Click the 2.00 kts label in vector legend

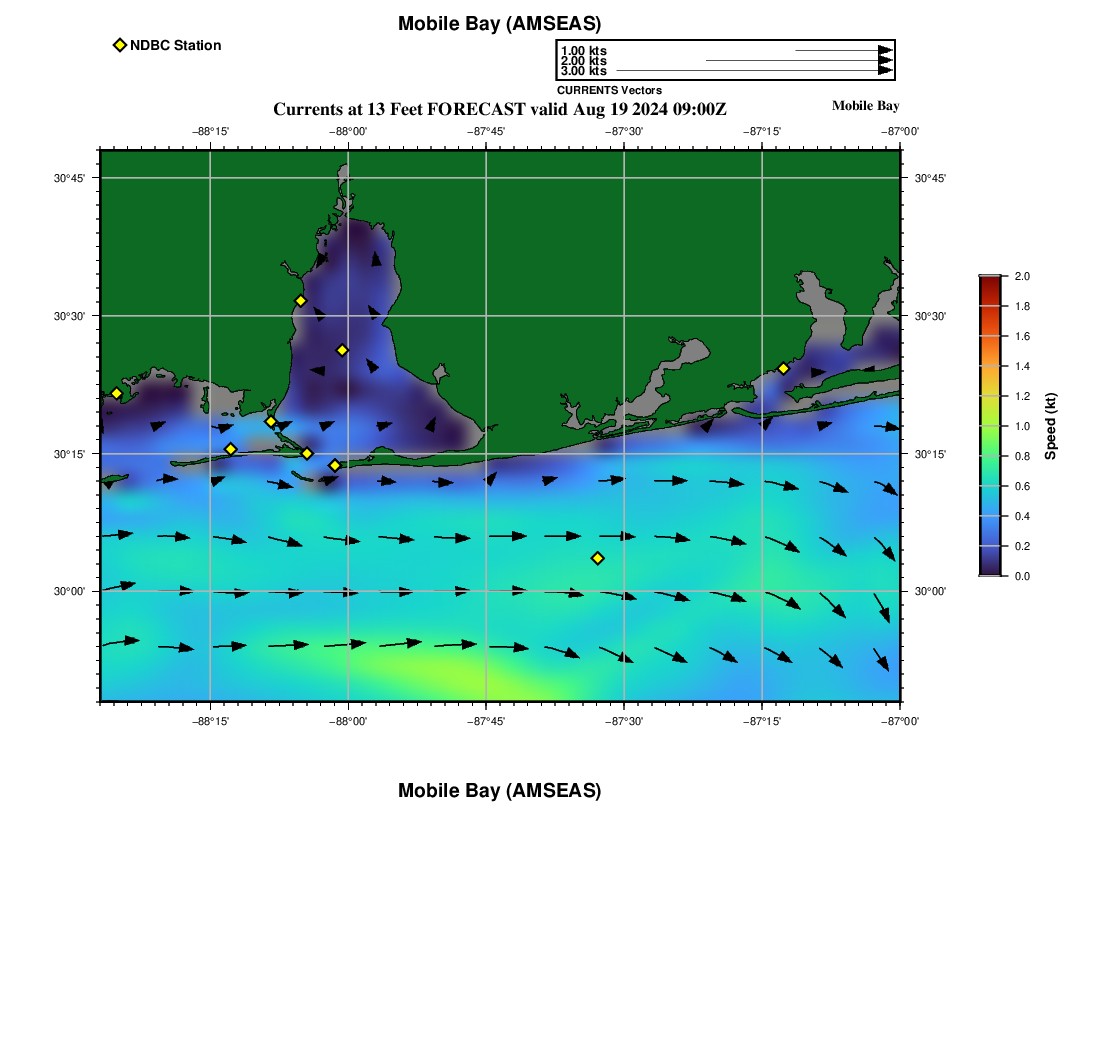point(583,61)
